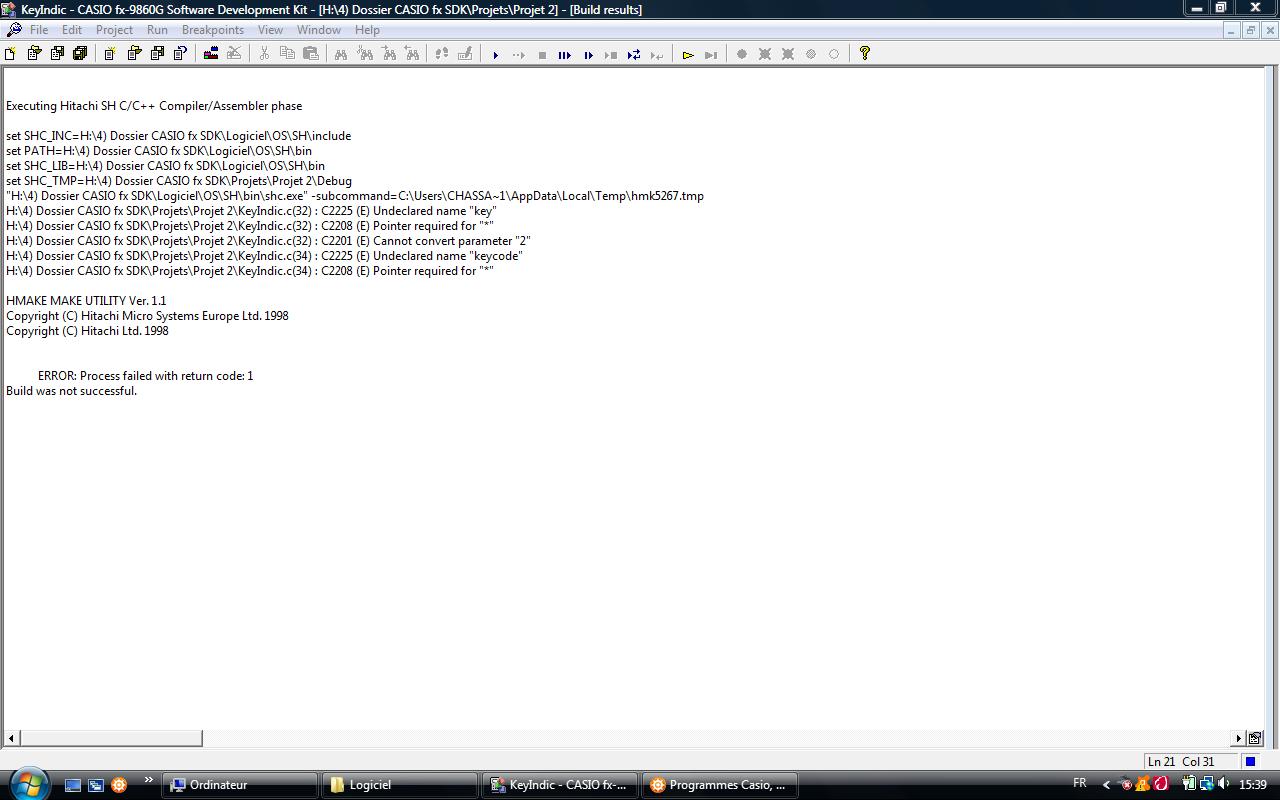Click the footprints Step icon

click(x=441, y=54)
